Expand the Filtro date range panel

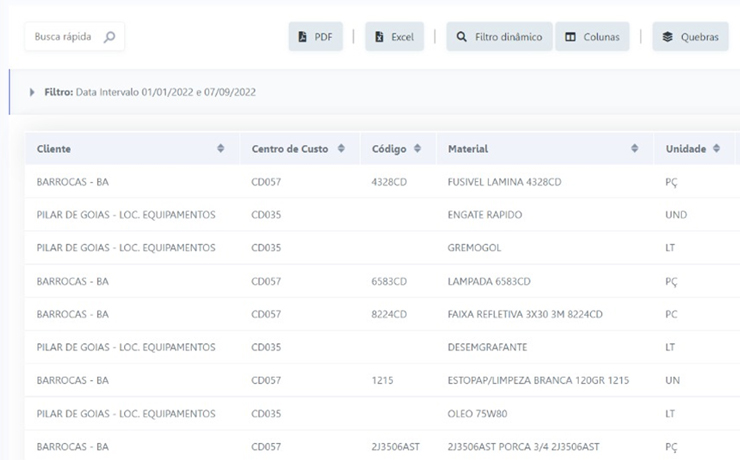click(32, 92)
